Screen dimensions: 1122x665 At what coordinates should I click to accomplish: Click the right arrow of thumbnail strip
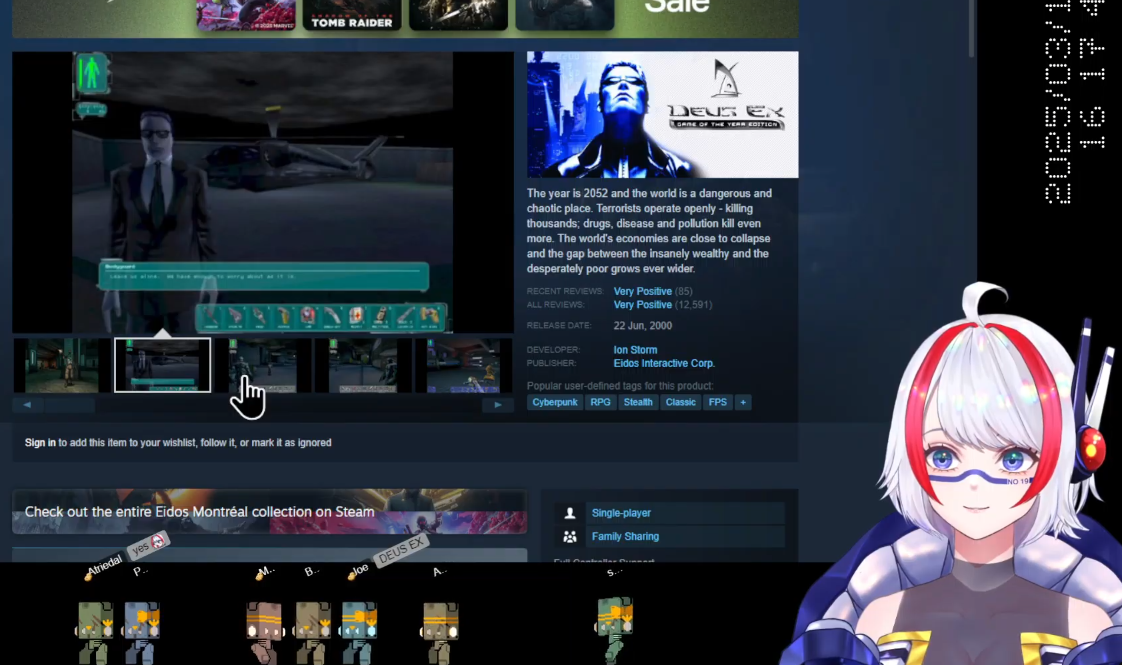498,405
